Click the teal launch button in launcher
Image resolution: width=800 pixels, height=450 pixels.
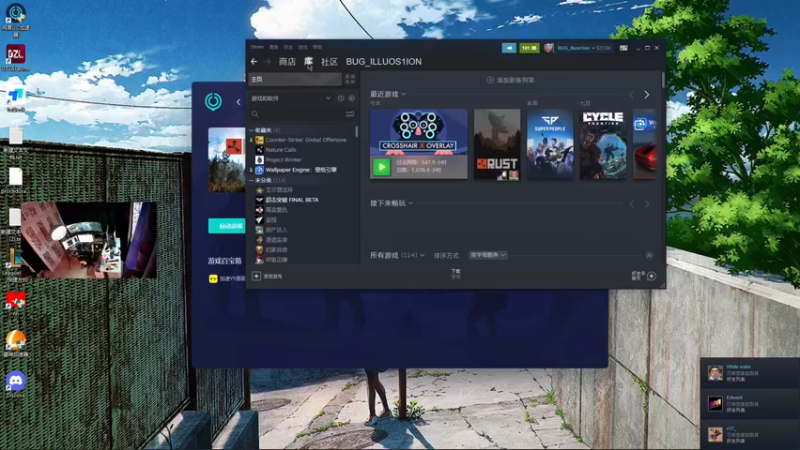point(227,226)
